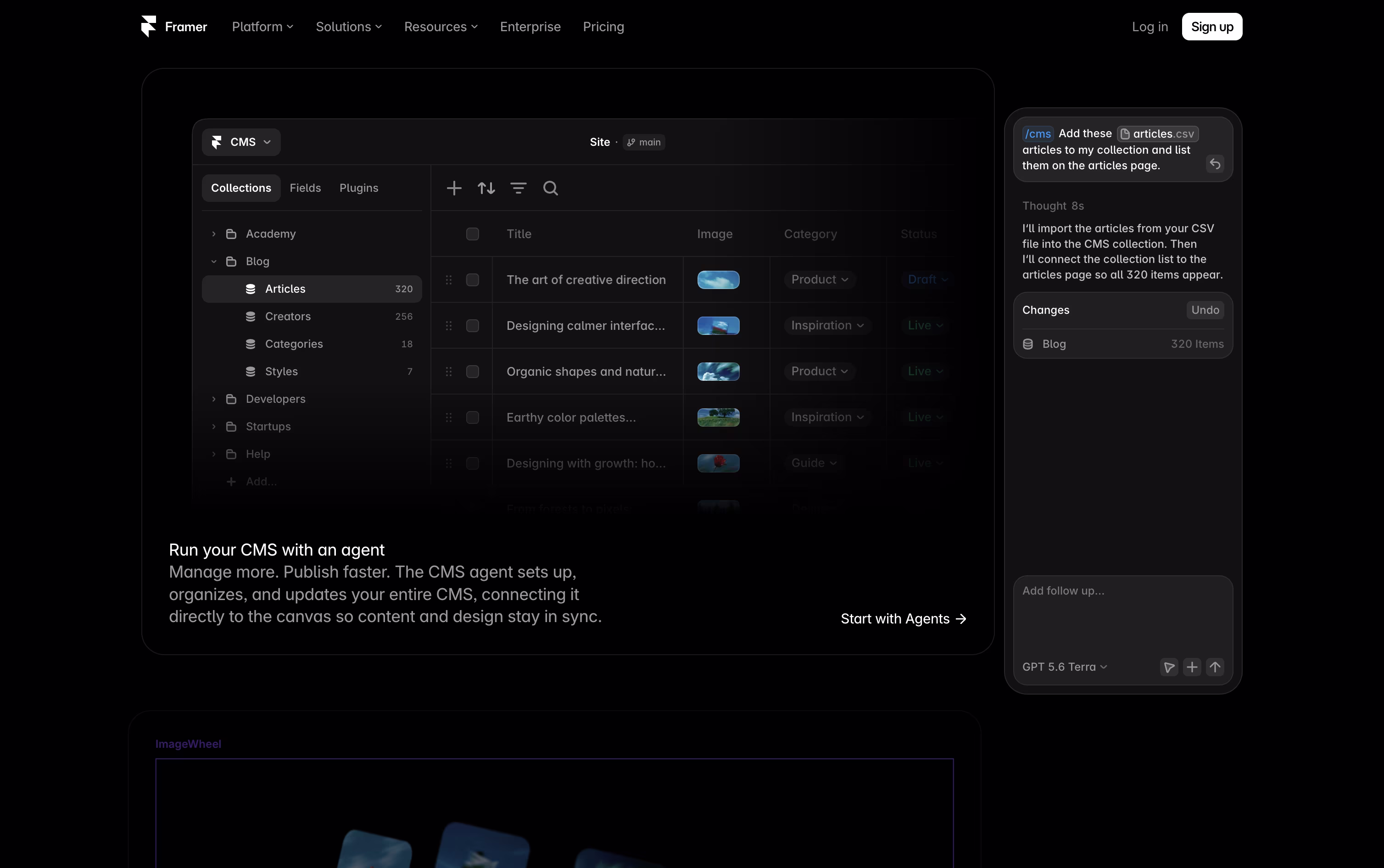Check the box for 'Designing with growth: ho...'
Image resolution: width=1384 pixels, height=868 pixels.
click(x=473, y=463)
